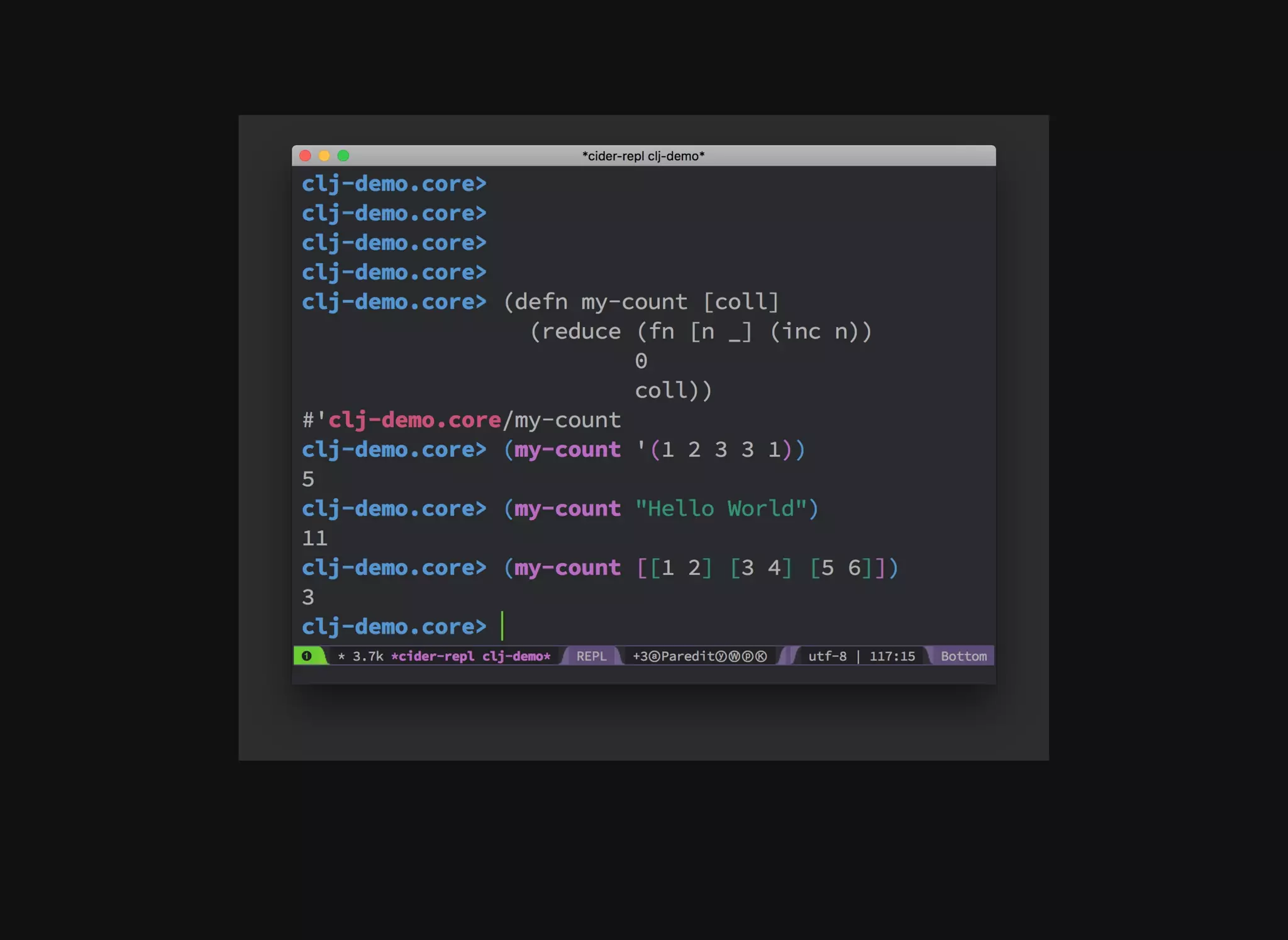This screenshot has width=1288, height=940.
Task: Toggle Paredit minor mode in modeline
Action: coord(687,656)
